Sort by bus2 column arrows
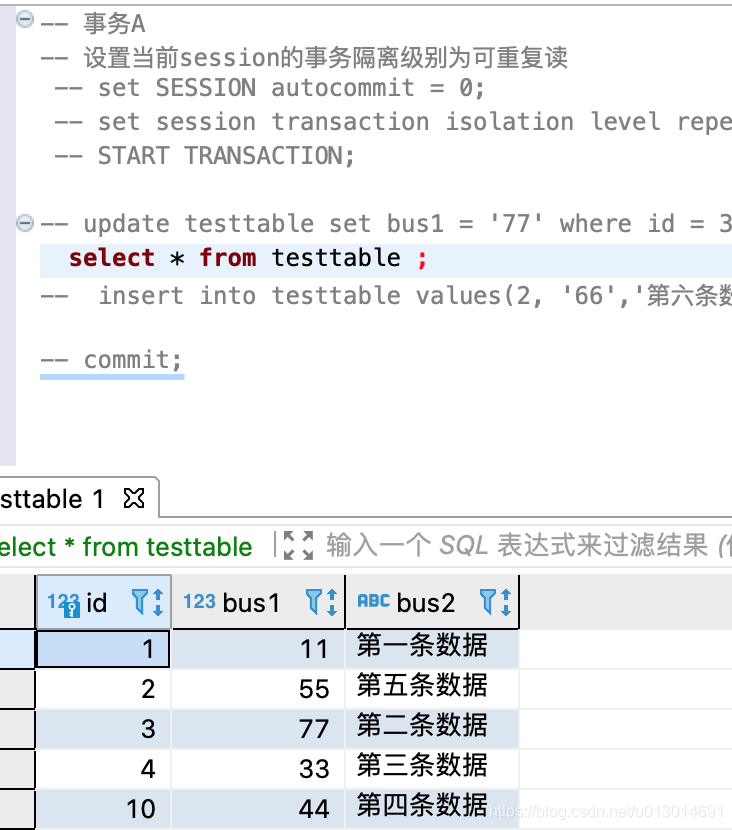 506,602
